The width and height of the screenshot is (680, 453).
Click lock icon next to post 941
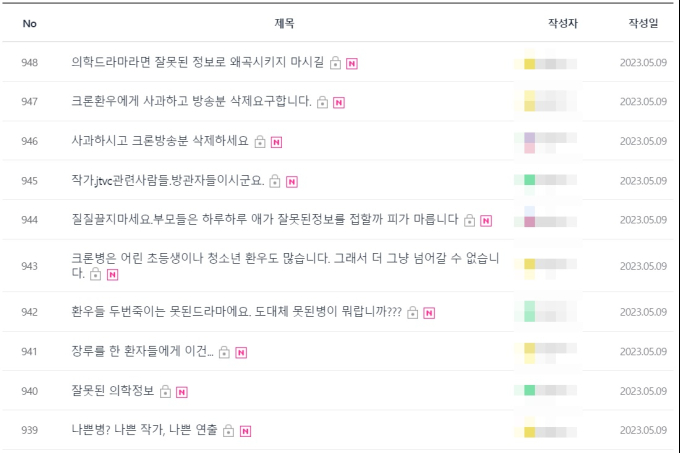(224, 352)
